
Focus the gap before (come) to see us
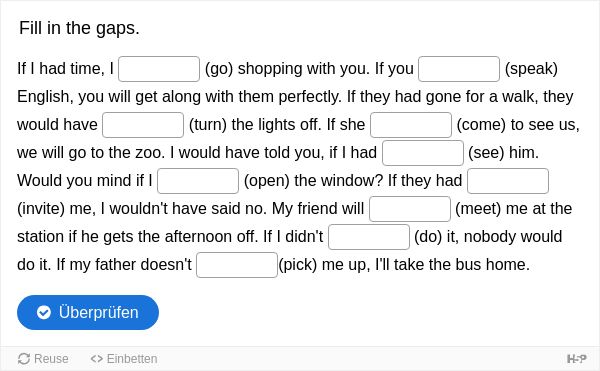pos(411,125)
